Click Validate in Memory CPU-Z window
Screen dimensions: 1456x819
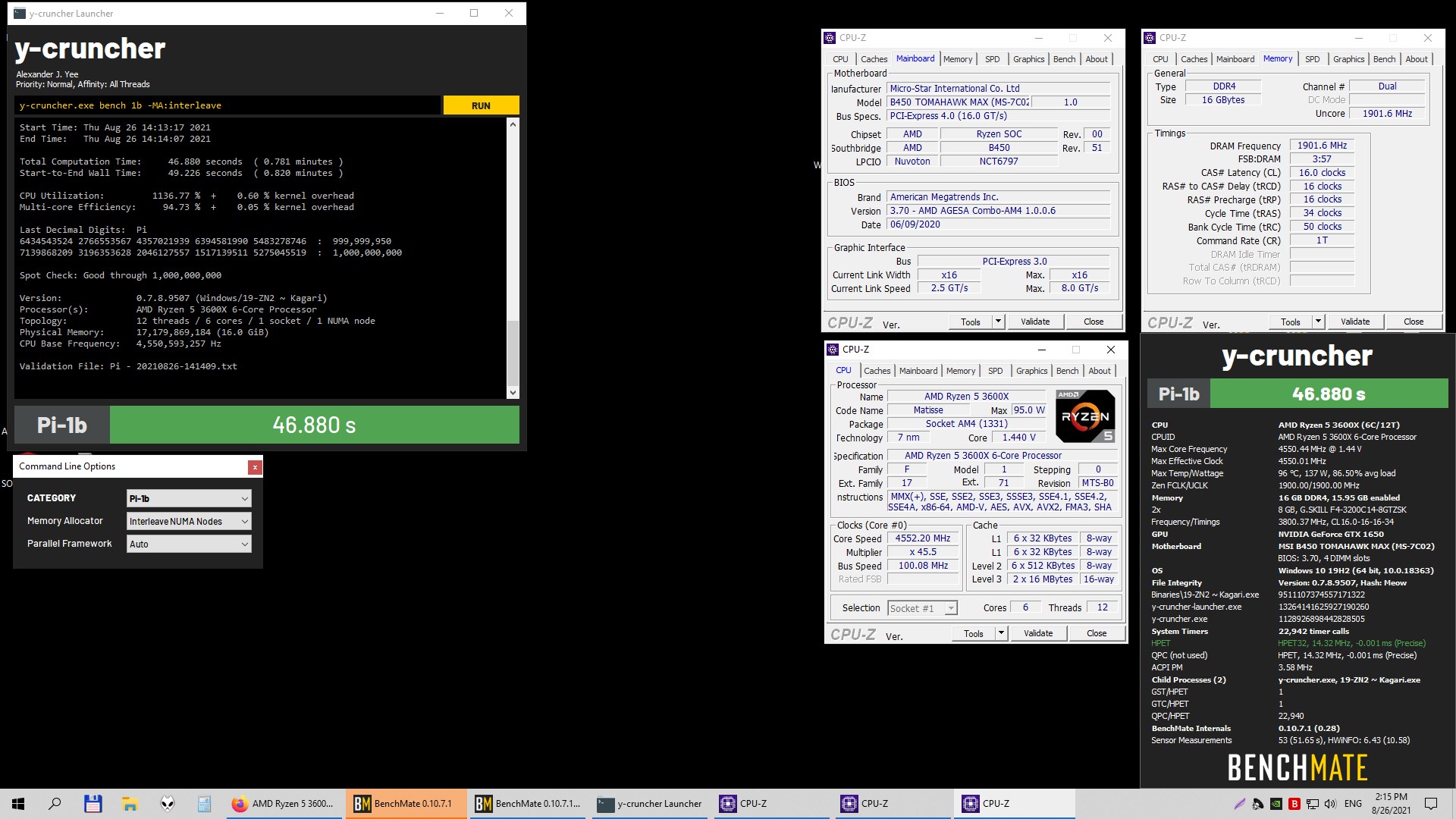[1355, 322]
